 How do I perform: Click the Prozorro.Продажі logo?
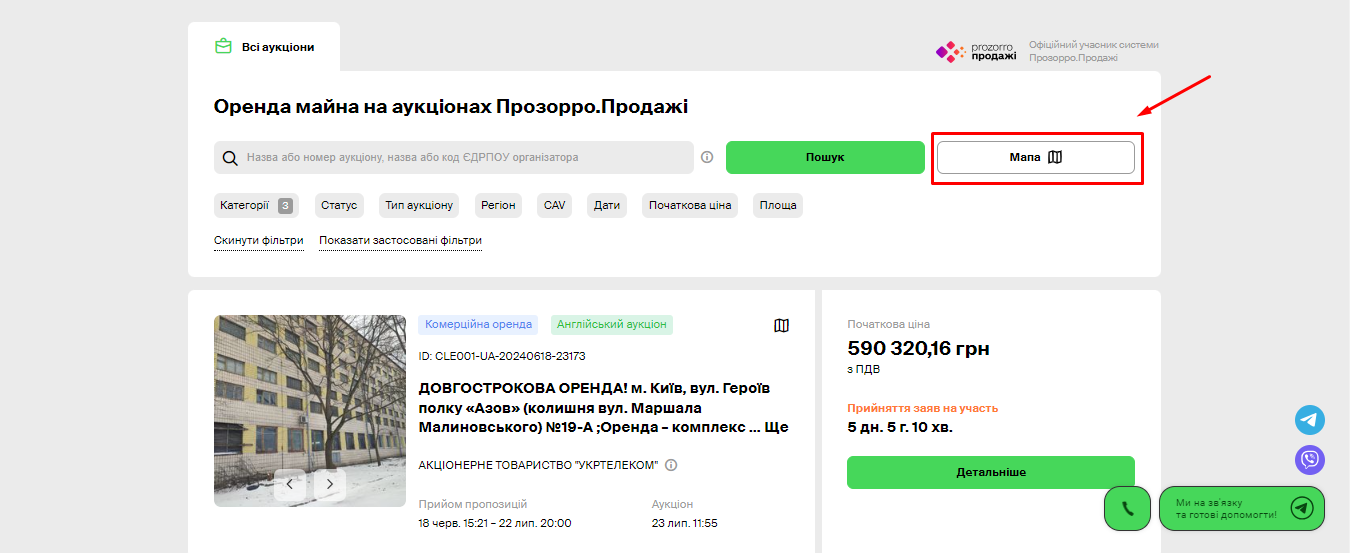tap(976, 52)
